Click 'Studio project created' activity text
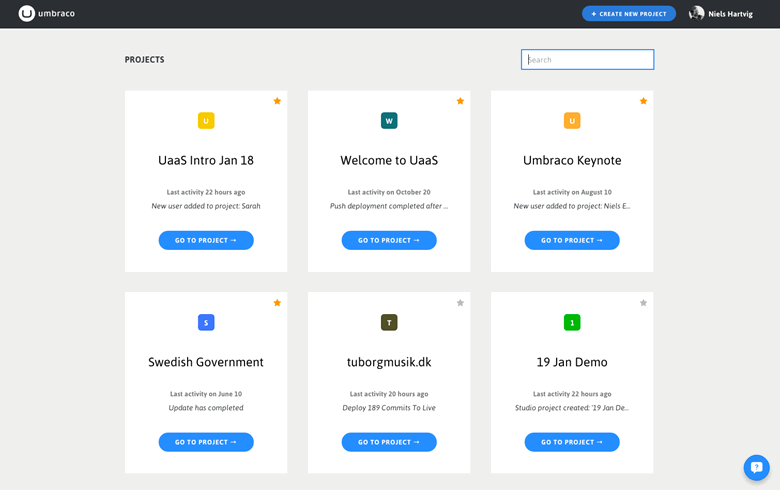The width and height of the screenshot is (780, 490). 572,408
